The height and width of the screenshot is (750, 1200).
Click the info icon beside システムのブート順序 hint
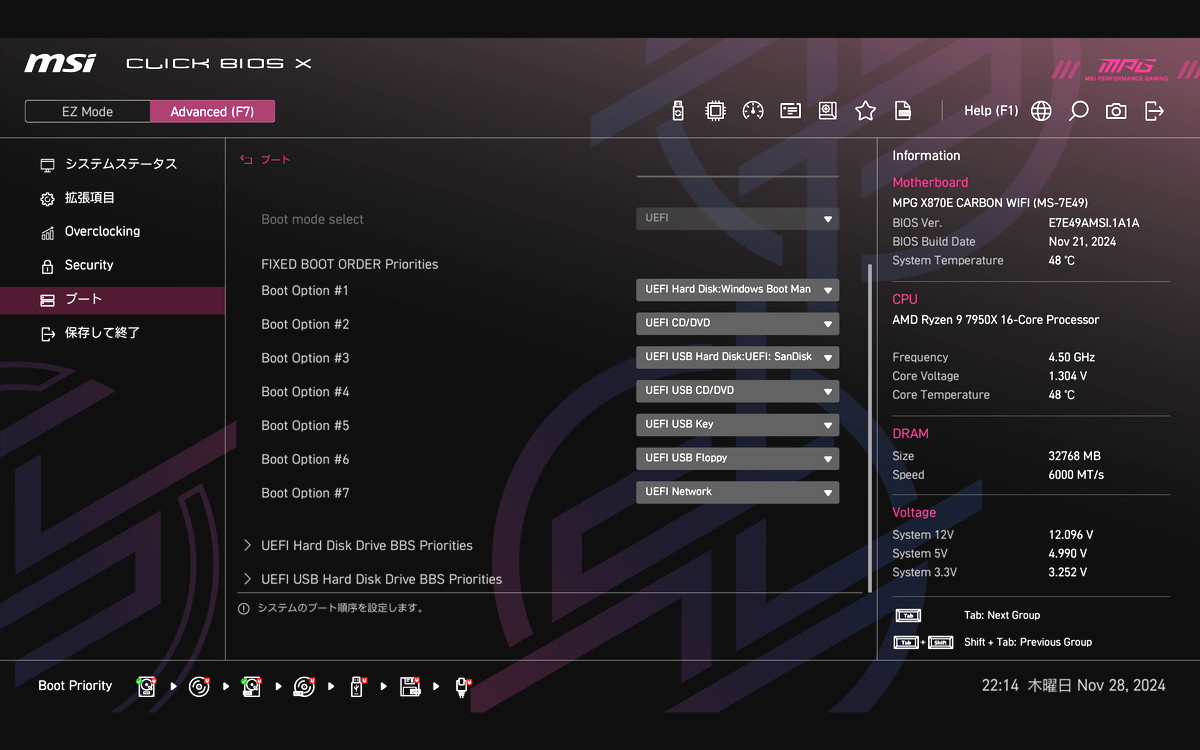tap(244, 608)
